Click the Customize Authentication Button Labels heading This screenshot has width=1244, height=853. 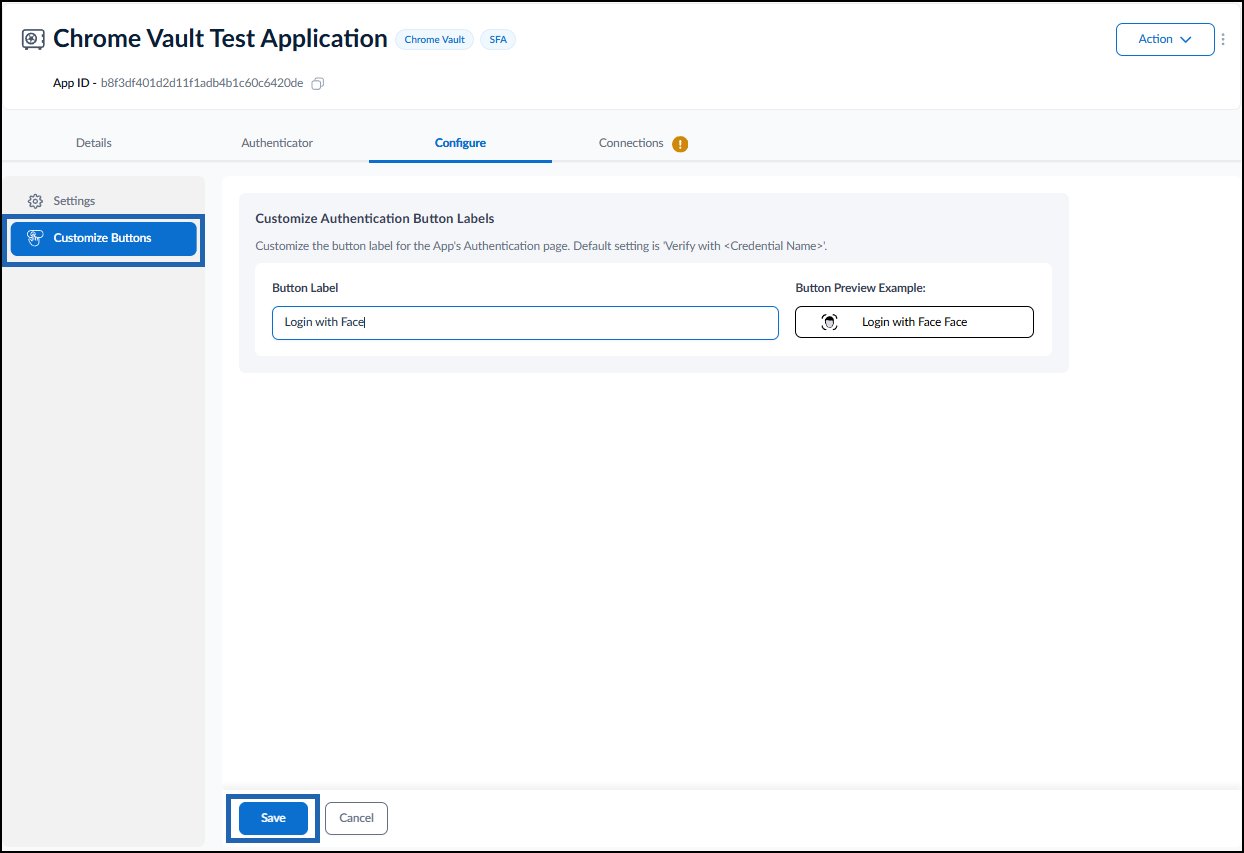click(375, 218)
